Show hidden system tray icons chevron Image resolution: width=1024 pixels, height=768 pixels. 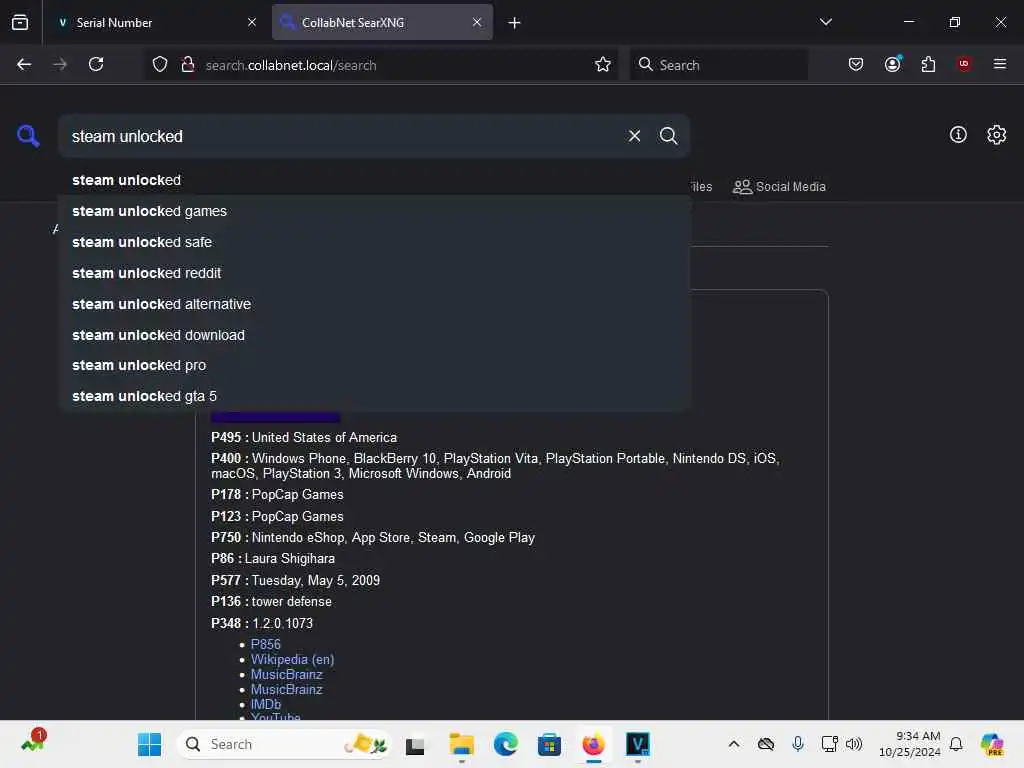tap(734, 744)
